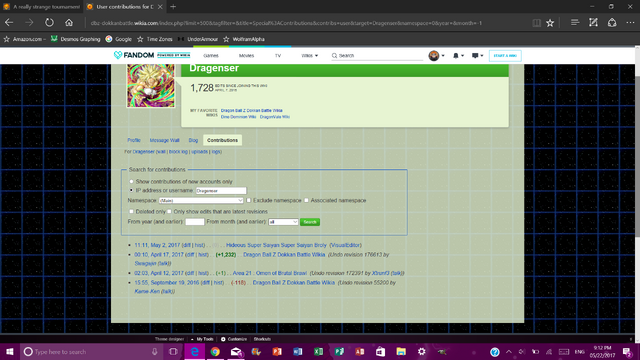This screenshot has height=360, width=640.
Task: Click the browser forward arrow
Action: click(29, 23)
